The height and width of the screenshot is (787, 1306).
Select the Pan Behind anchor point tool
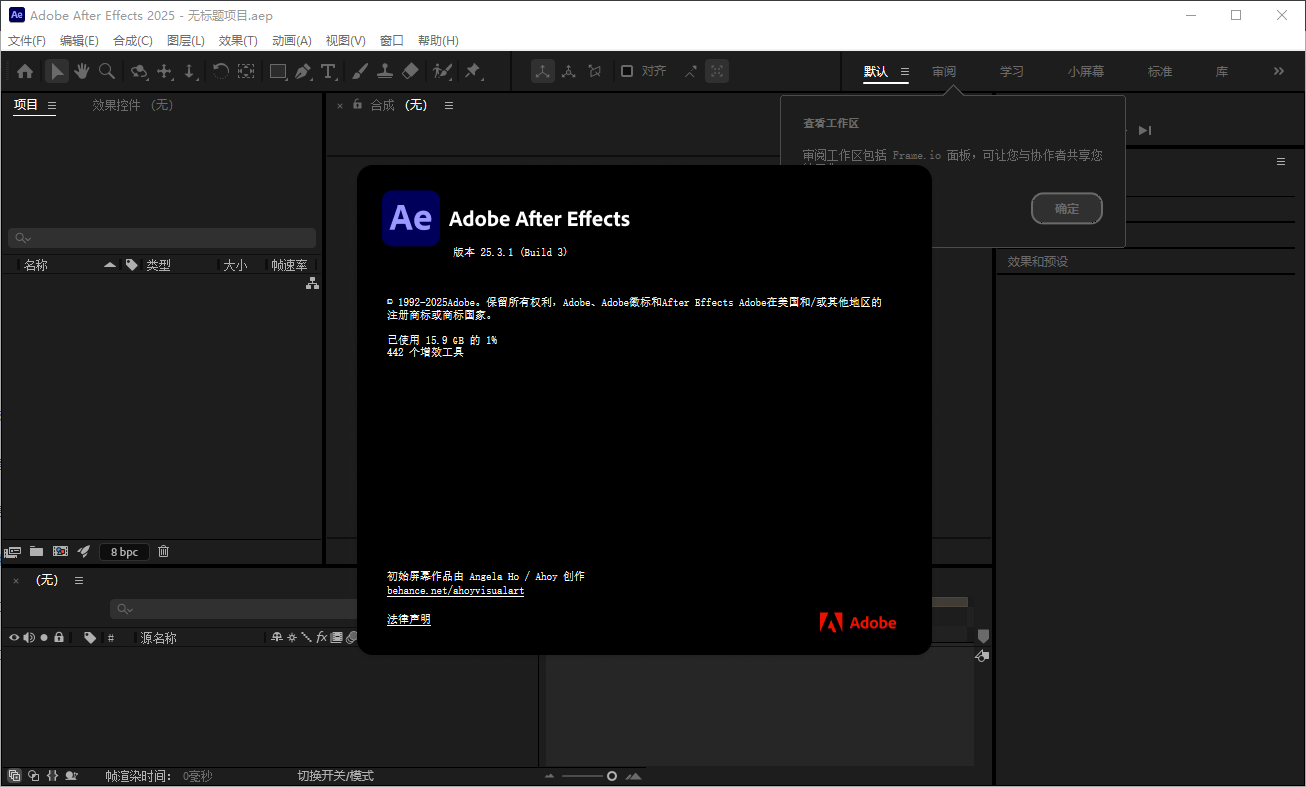coord(246,71)
